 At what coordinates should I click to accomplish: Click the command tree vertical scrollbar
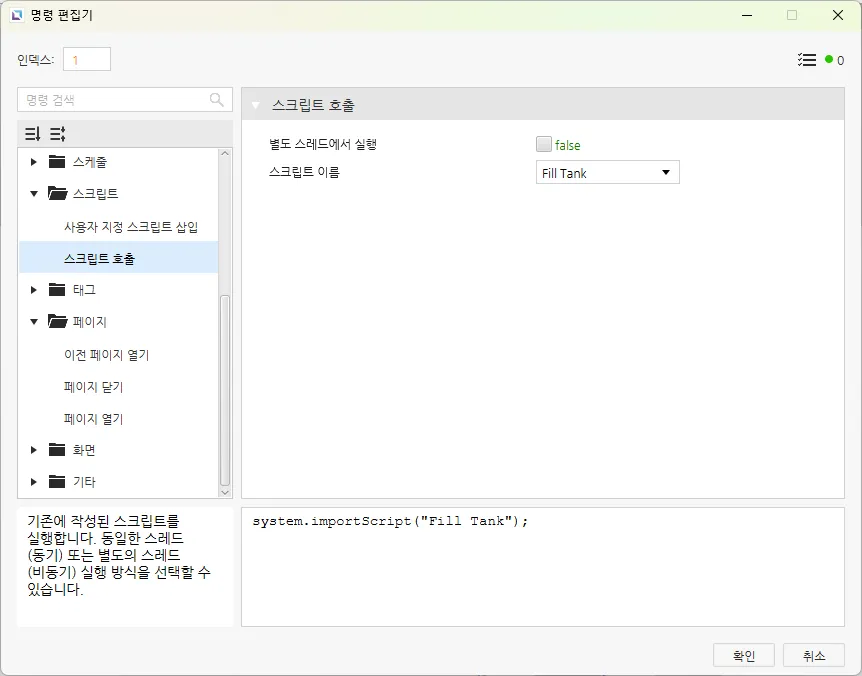click(225, 390)
